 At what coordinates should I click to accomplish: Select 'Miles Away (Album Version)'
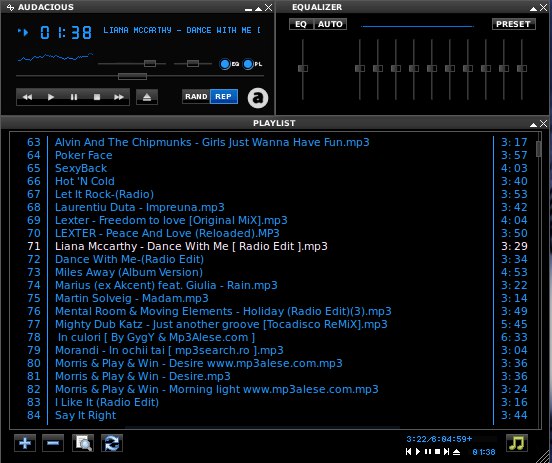[129, 273]
